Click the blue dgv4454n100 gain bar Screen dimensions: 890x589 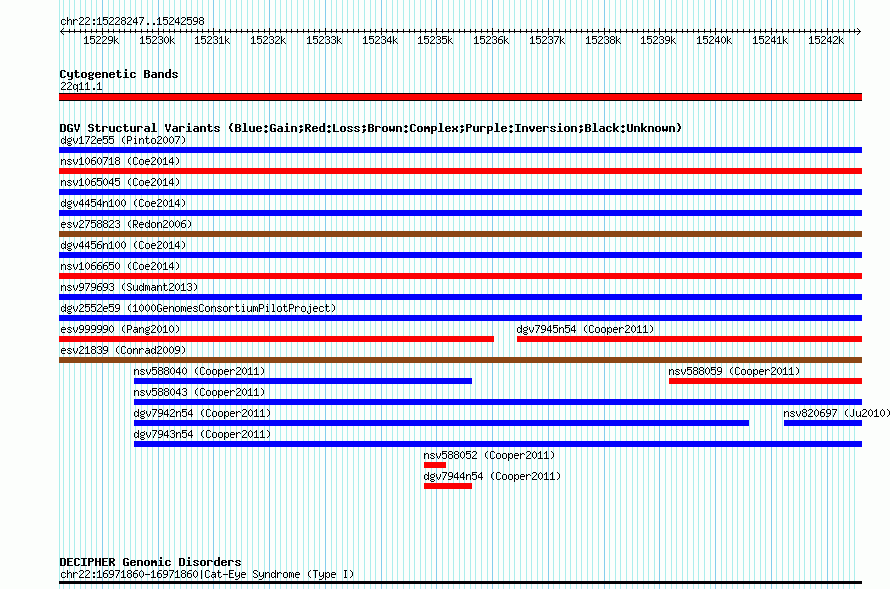tap(460, 213)
